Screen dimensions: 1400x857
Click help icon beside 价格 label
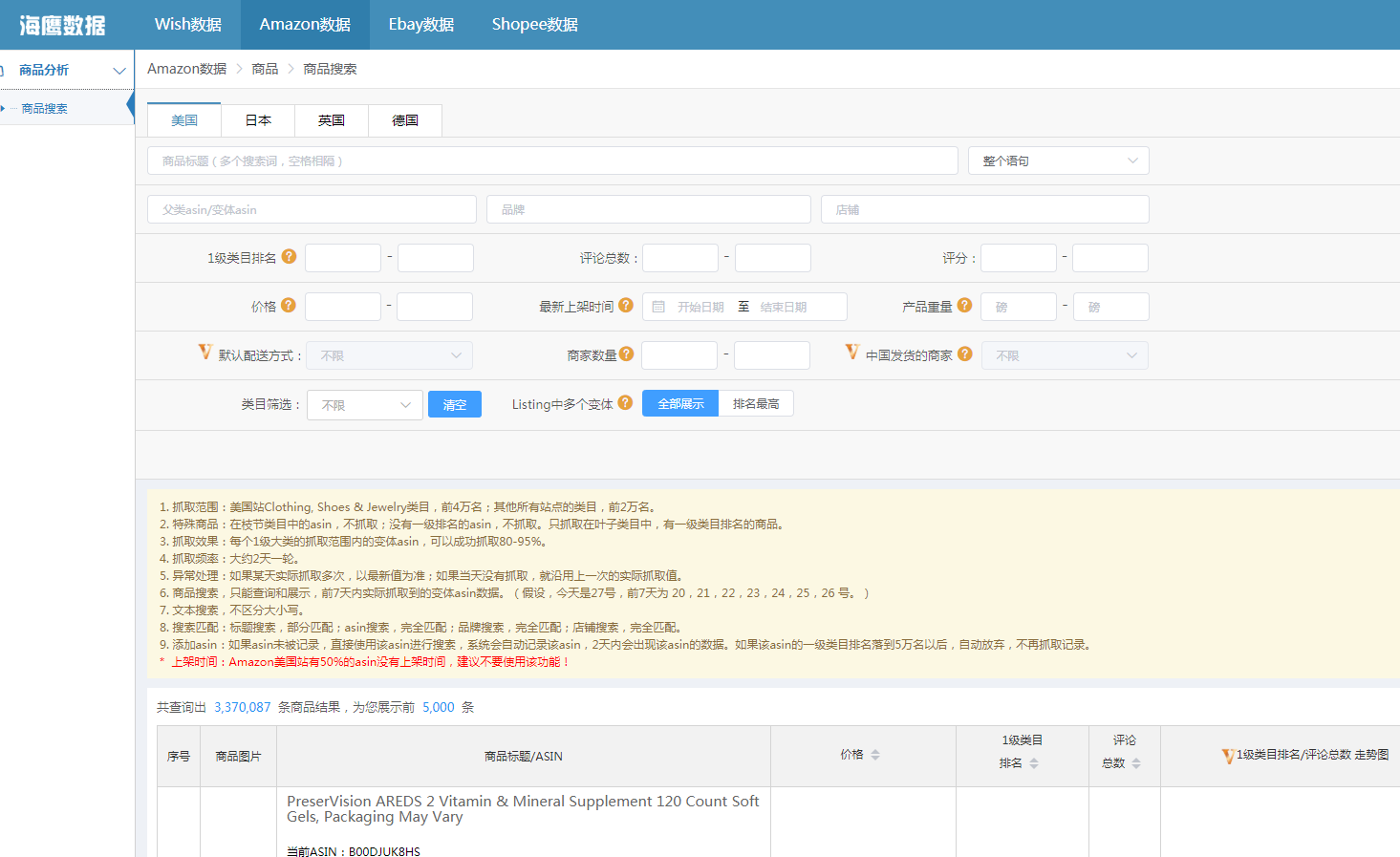click(288, 305)
